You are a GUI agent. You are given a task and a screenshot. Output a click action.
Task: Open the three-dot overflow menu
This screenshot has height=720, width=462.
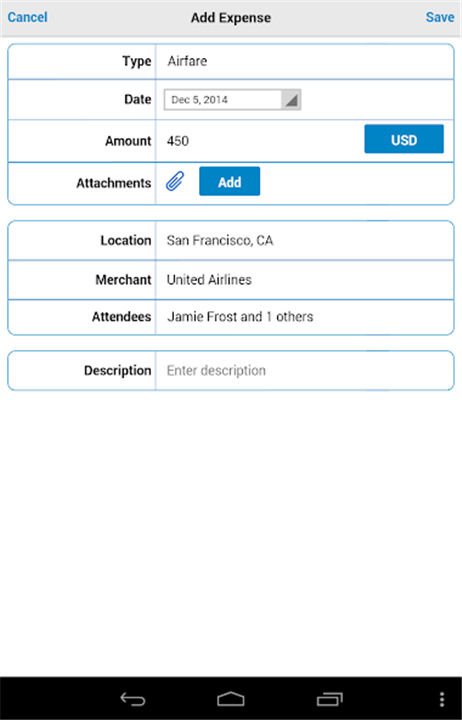tap(441, 699)
